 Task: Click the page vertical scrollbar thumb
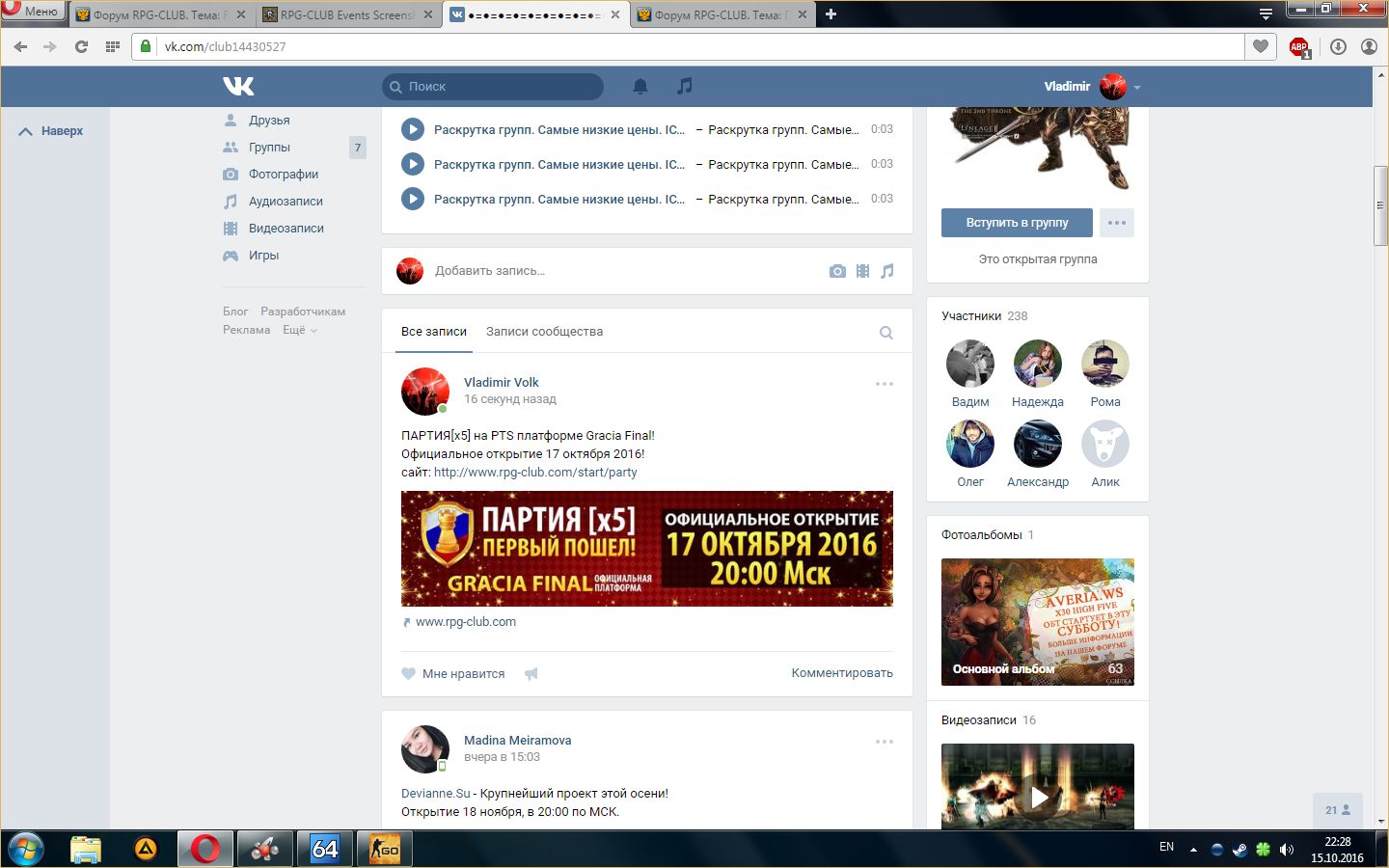coord(1380,207)
